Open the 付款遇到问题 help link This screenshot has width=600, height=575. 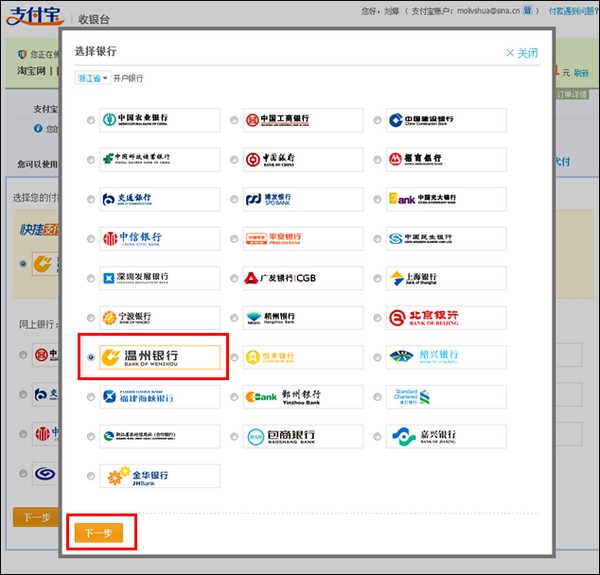pos(573,11)
